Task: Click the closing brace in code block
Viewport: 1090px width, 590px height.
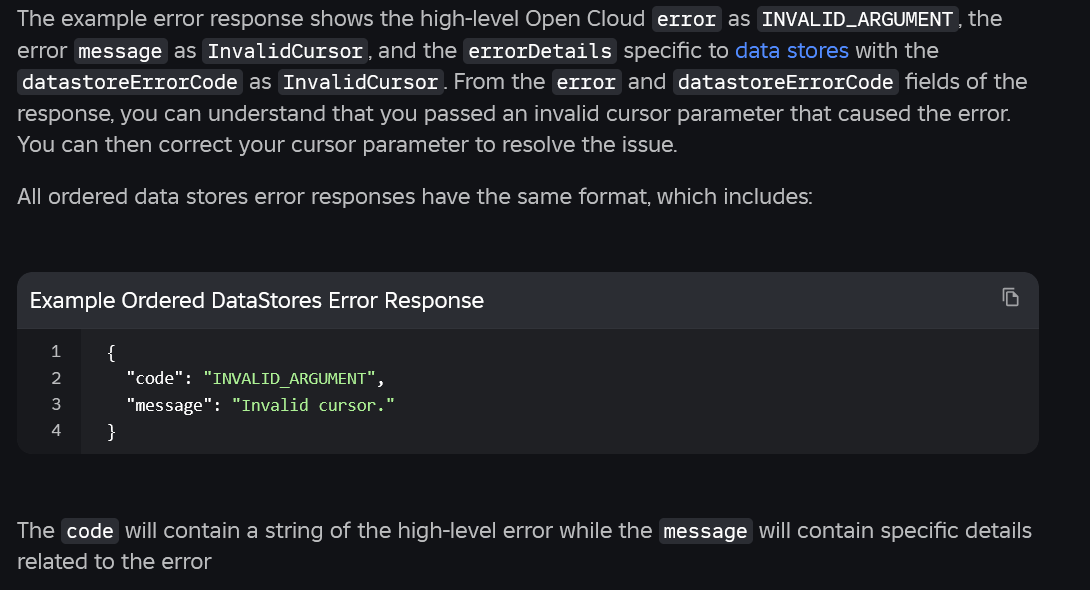Action: click(x=111, y=431)
